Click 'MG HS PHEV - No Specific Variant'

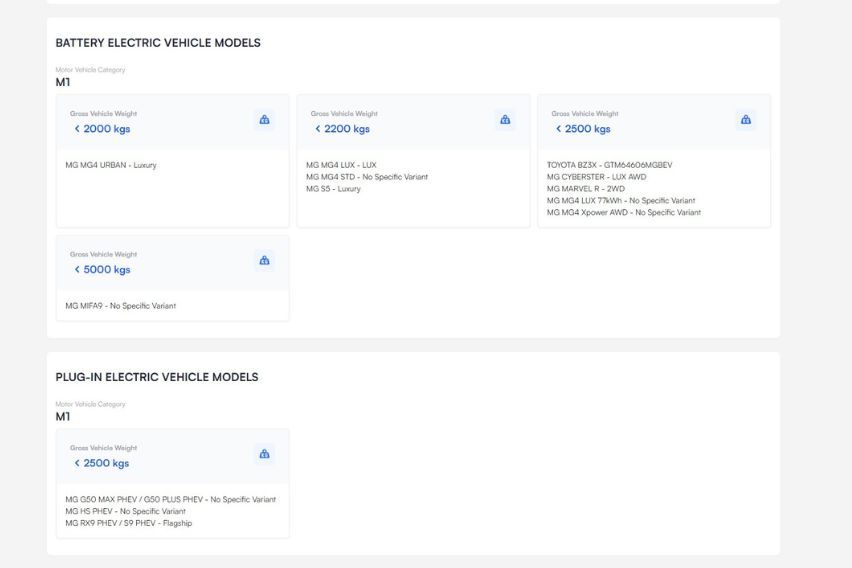(x=126, y=511)
